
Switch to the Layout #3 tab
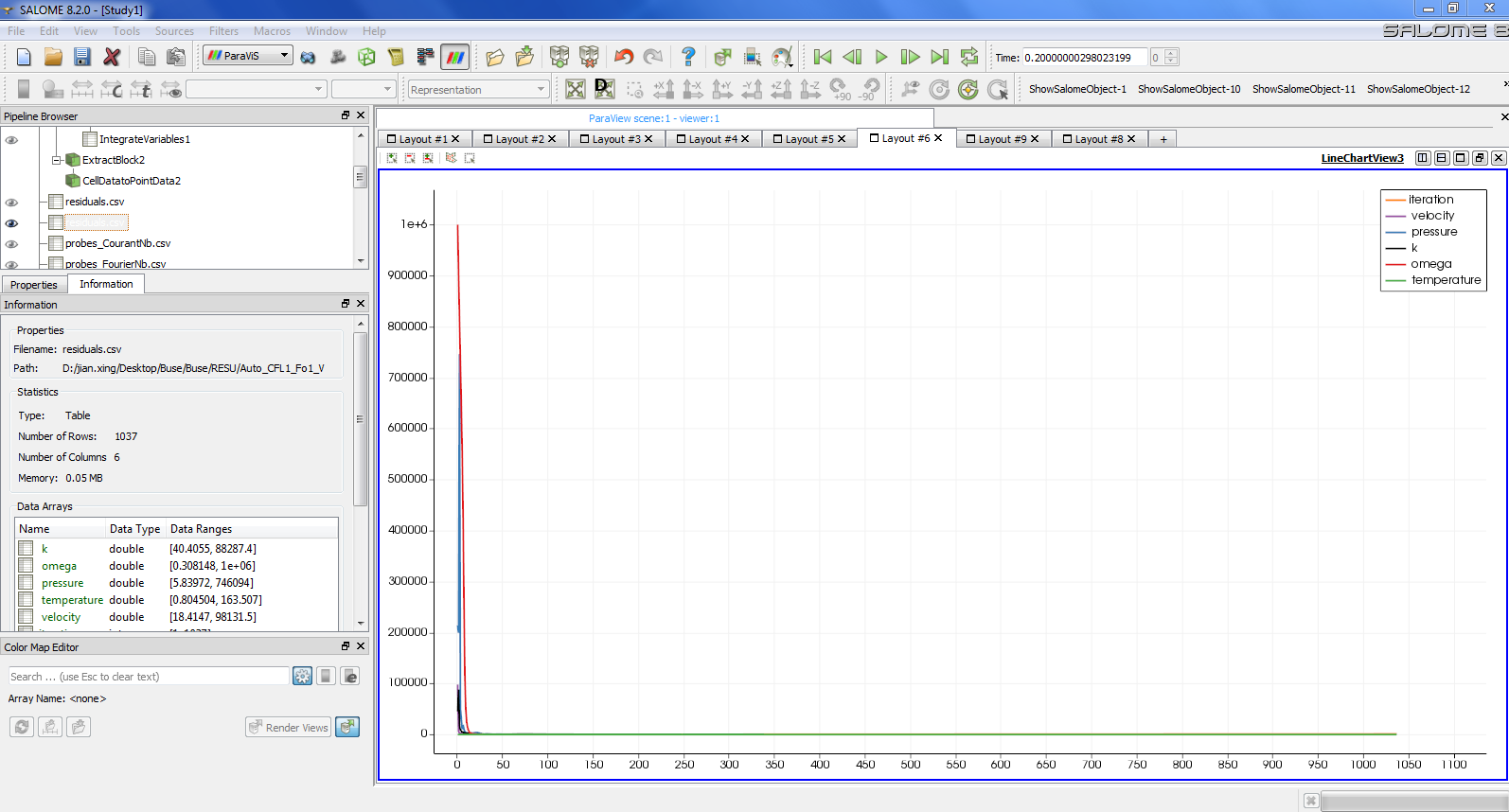(616, 139)
